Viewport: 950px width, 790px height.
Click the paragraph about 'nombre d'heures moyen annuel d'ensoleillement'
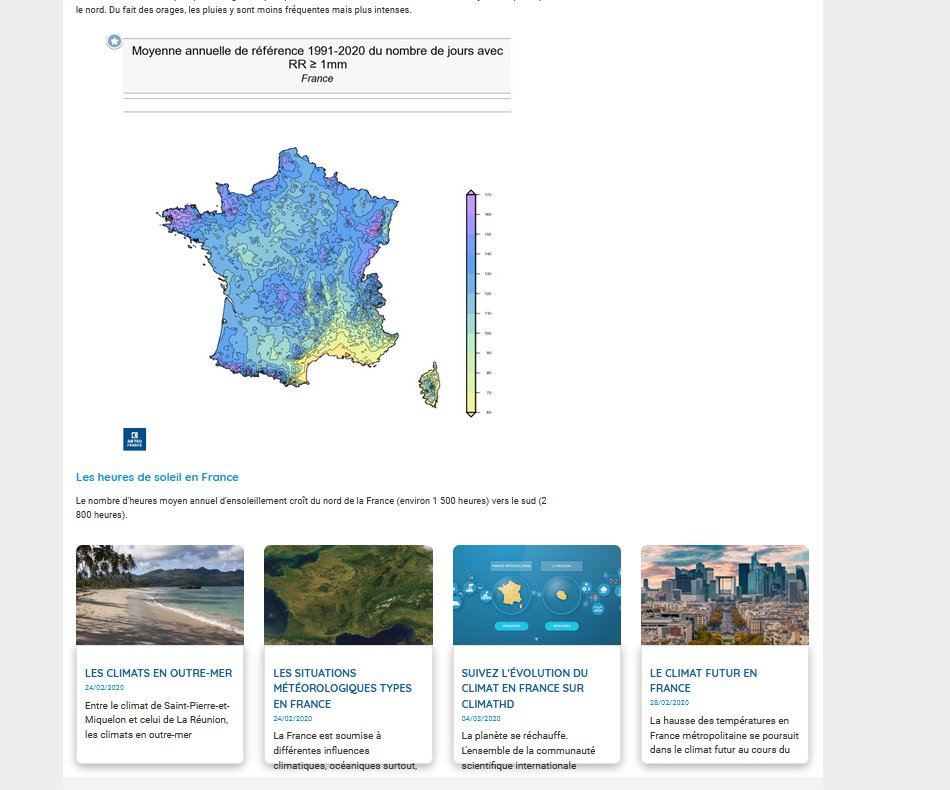coord(311,508)
